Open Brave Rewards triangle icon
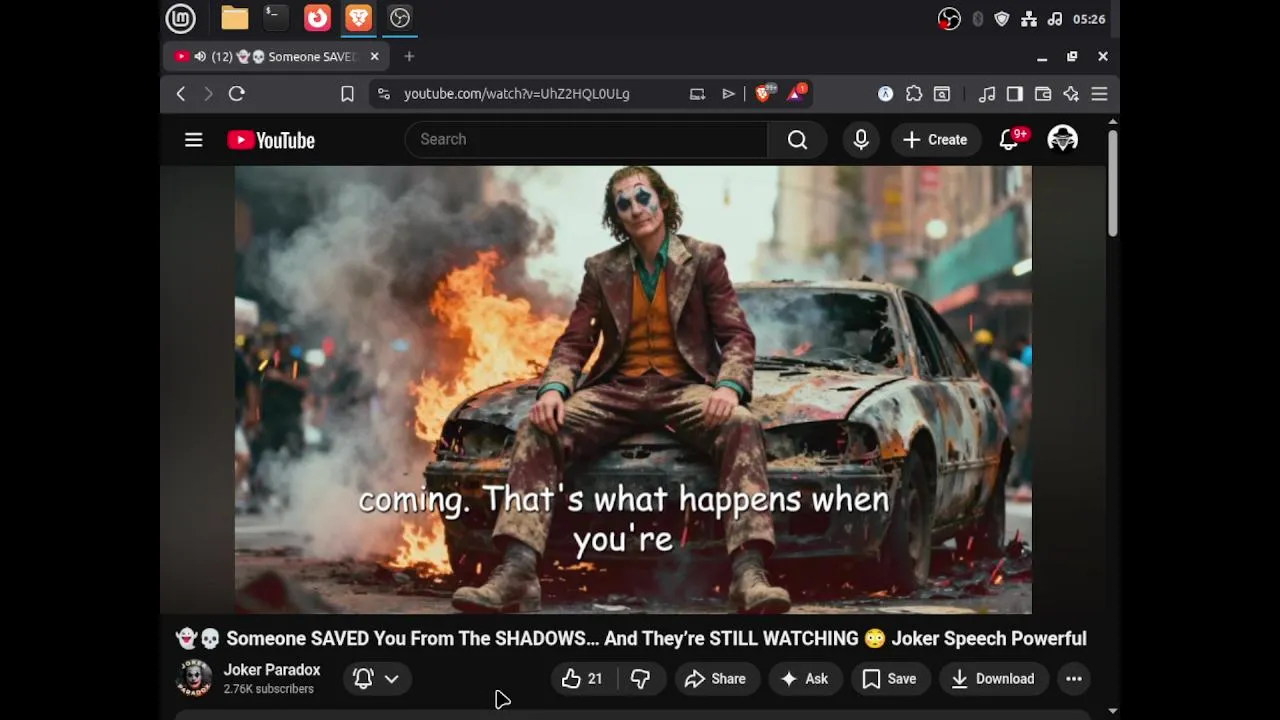1280x720 pixels. 797,93
